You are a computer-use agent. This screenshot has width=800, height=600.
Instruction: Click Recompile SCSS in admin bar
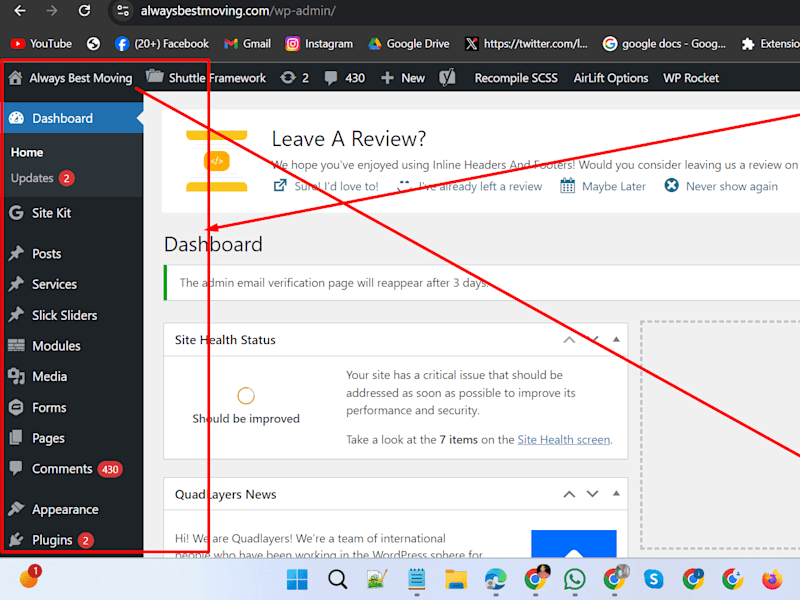click(x=516, y=78)
